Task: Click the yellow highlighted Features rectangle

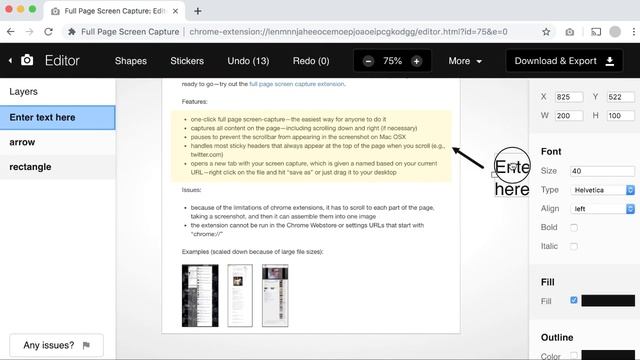Action: pos(311,146)
